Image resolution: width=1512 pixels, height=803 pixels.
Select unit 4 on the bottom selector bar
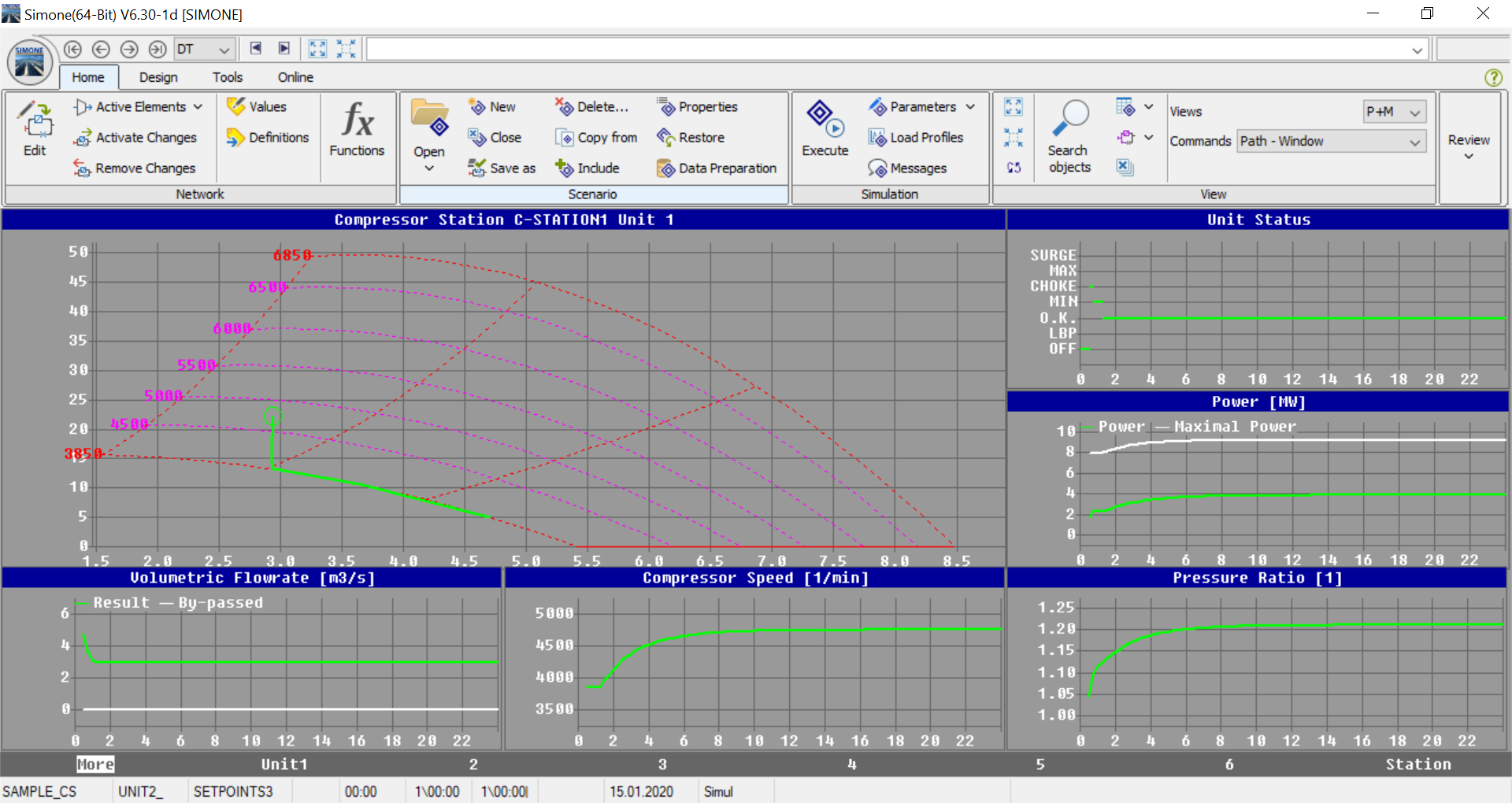pyautogui.click(x=851, y=764)
